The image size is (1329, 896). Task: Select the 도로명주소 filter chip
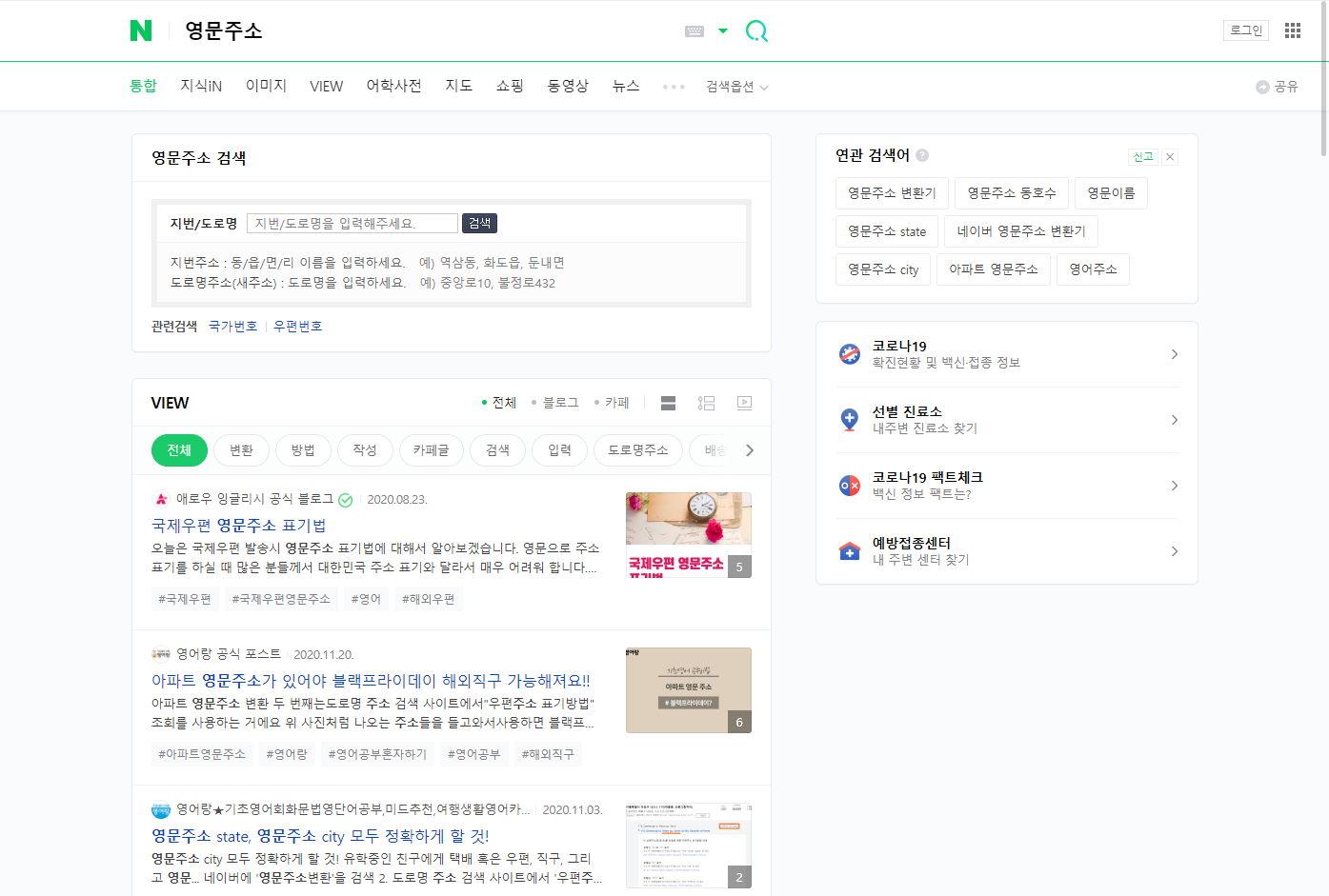point(638,450)
